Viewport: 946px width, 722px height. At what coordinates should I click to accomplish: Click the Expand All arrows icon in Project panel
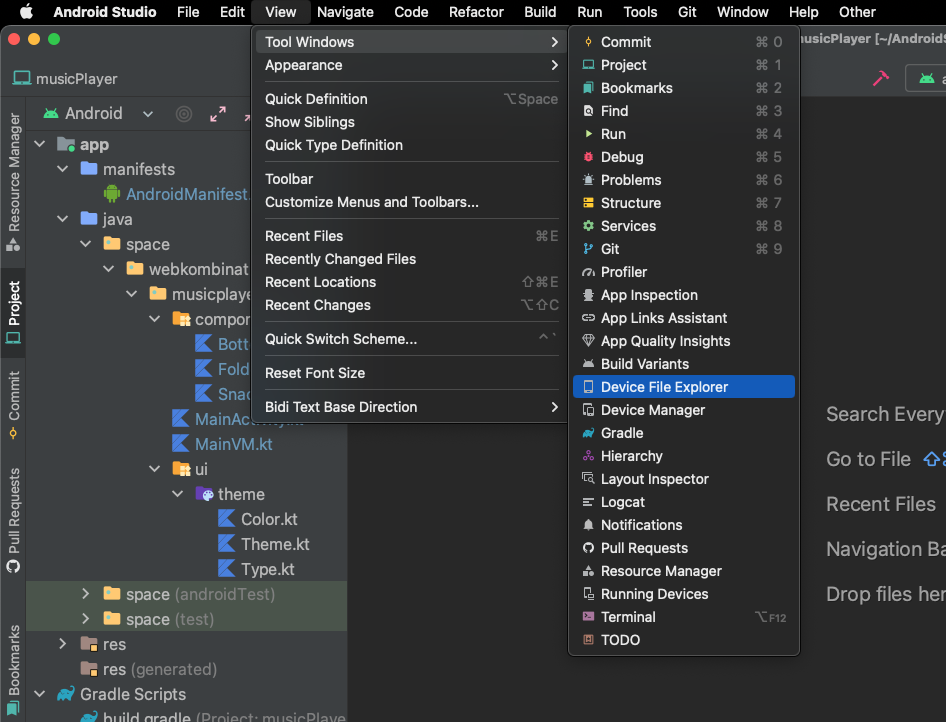pyautogui.click(x=218, y=114)
